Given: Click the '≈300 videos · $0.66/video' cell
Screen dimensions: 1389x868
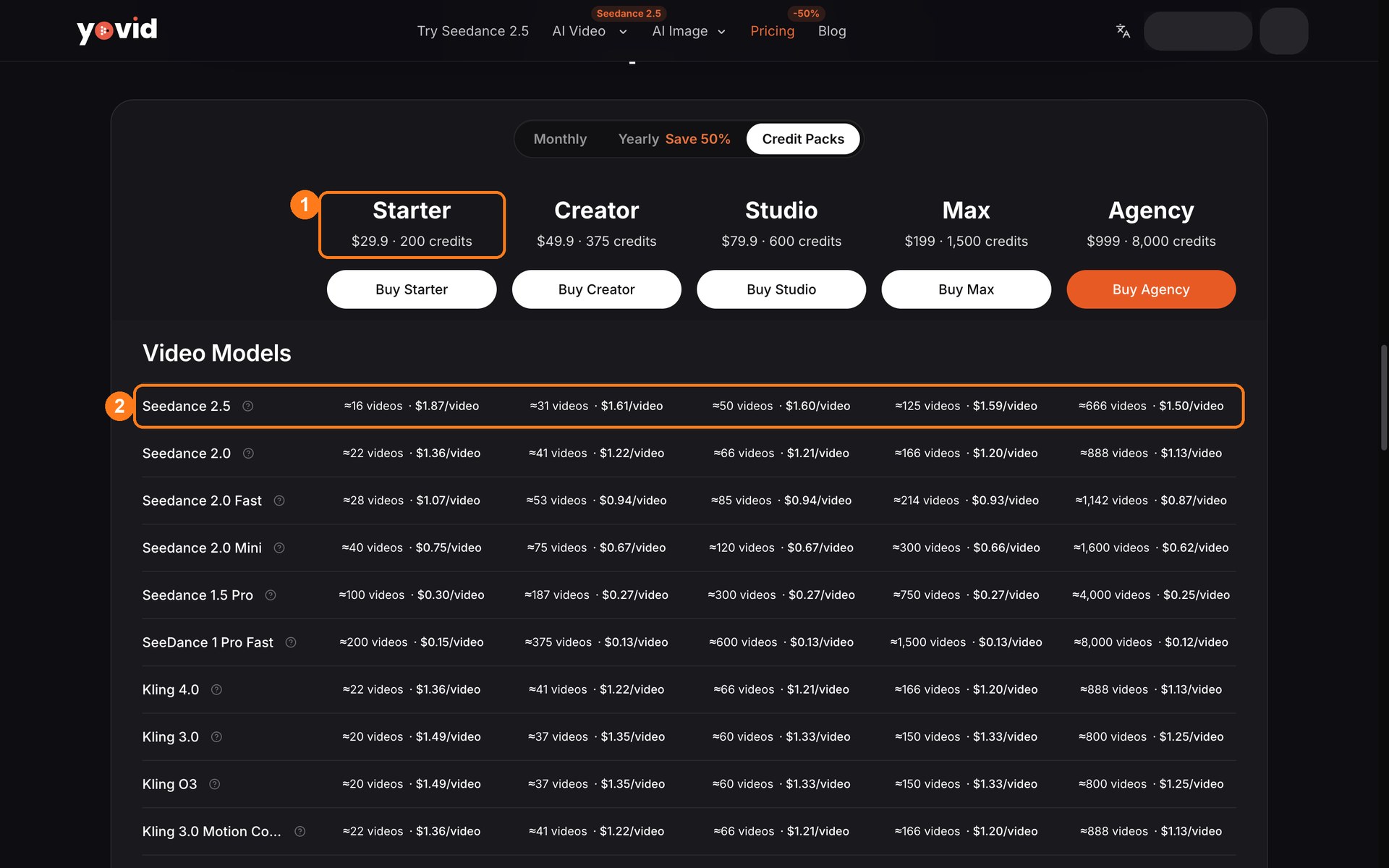Looking at the screenshot, I should click(966, 548).
